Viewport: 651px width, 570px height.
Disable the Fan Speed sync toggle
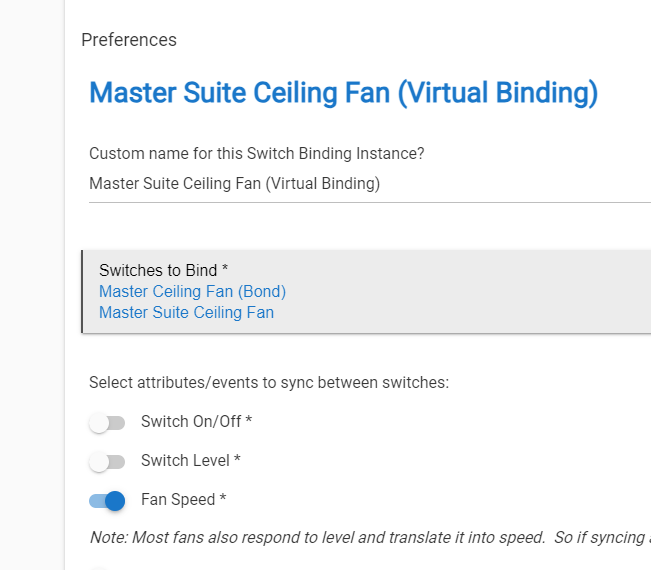107,501
